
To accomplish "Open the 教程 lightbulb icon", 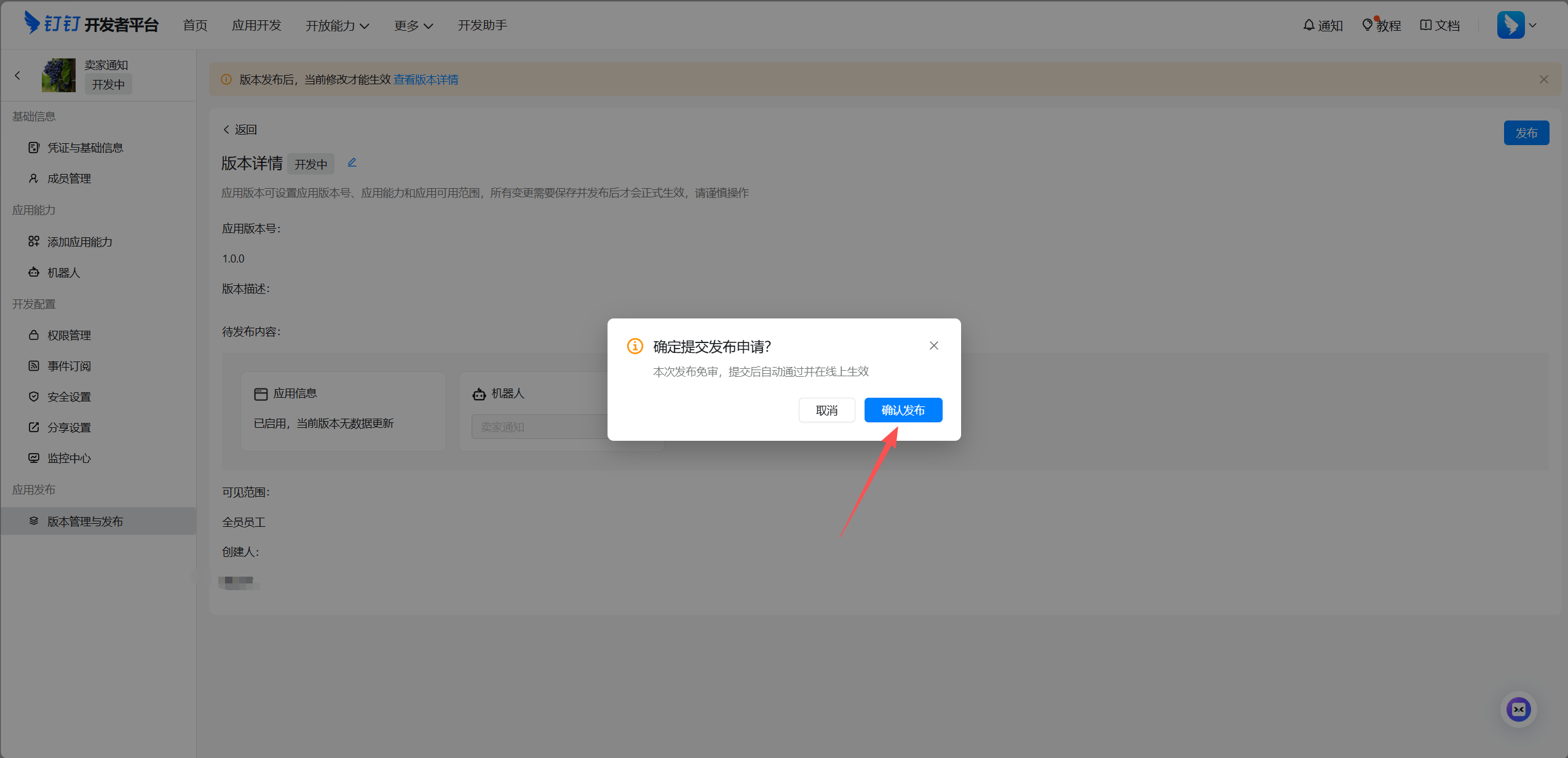I will [1368, 25].
